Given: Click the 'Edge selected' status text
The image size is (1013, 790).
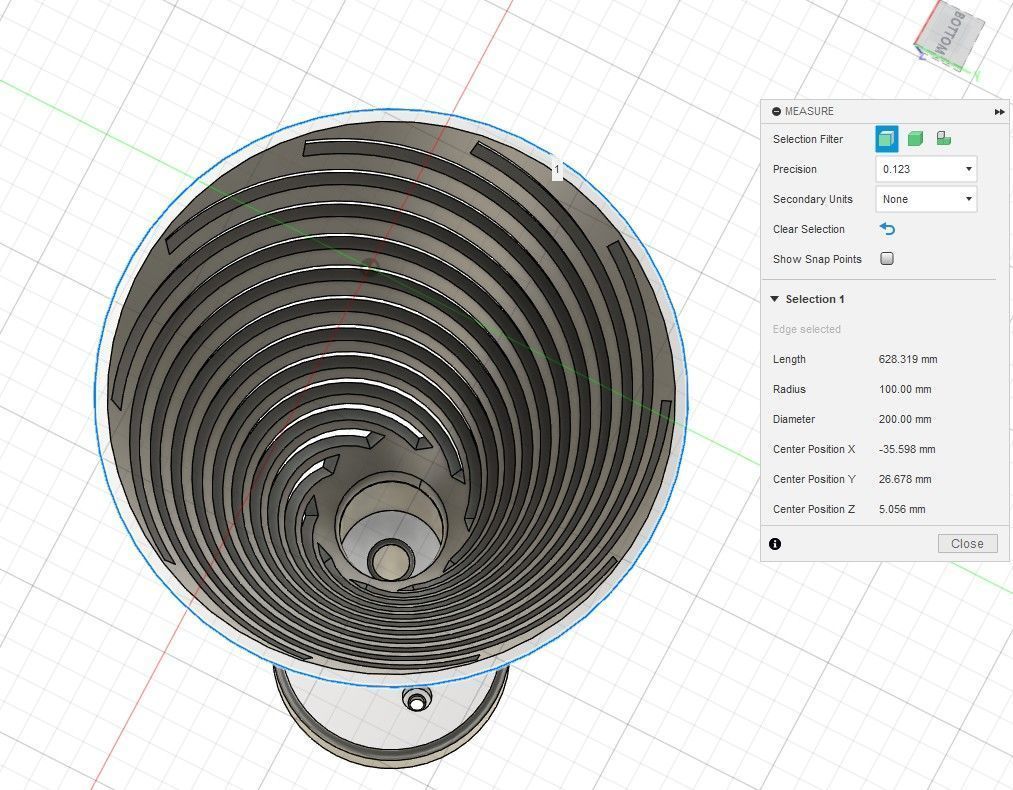Looking at the screenshot, I should click(806, 329).
